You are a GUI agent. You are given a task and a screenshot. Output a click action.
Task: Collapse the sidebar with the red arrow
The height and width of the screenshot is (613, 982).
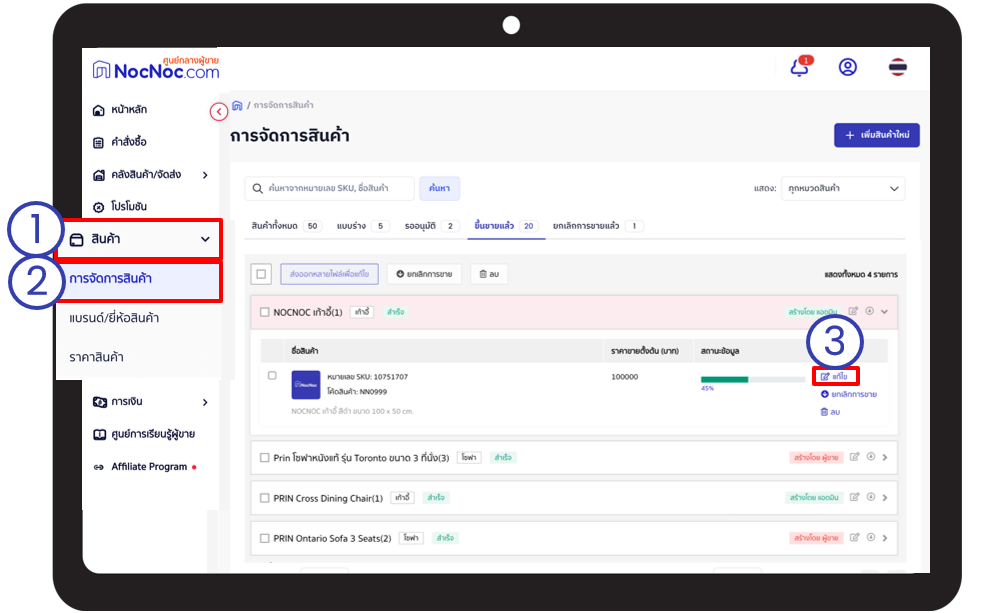[219, 111]
